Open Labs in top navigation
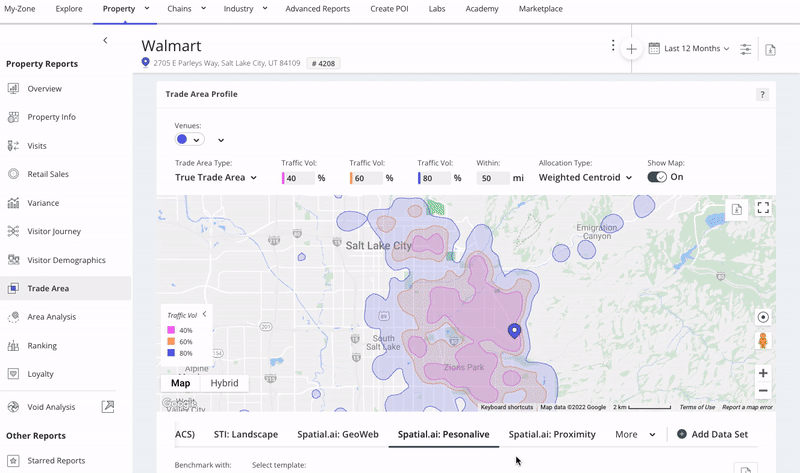The image size is (800, 473). pos(437,9)
